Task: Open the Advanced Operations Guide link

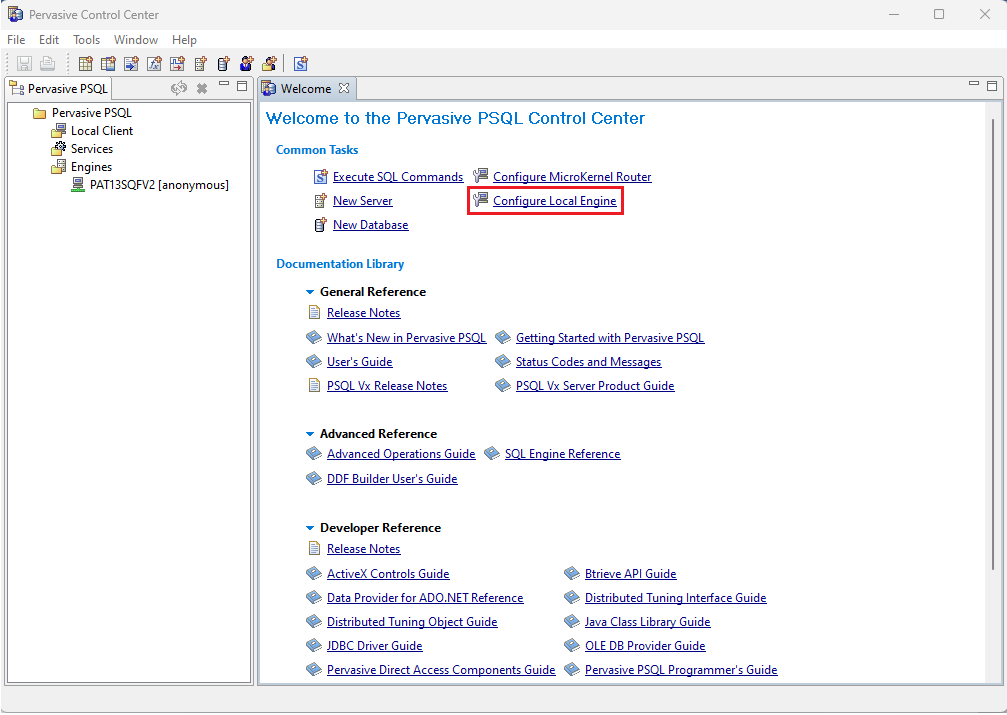Action: tap(401, 454)
